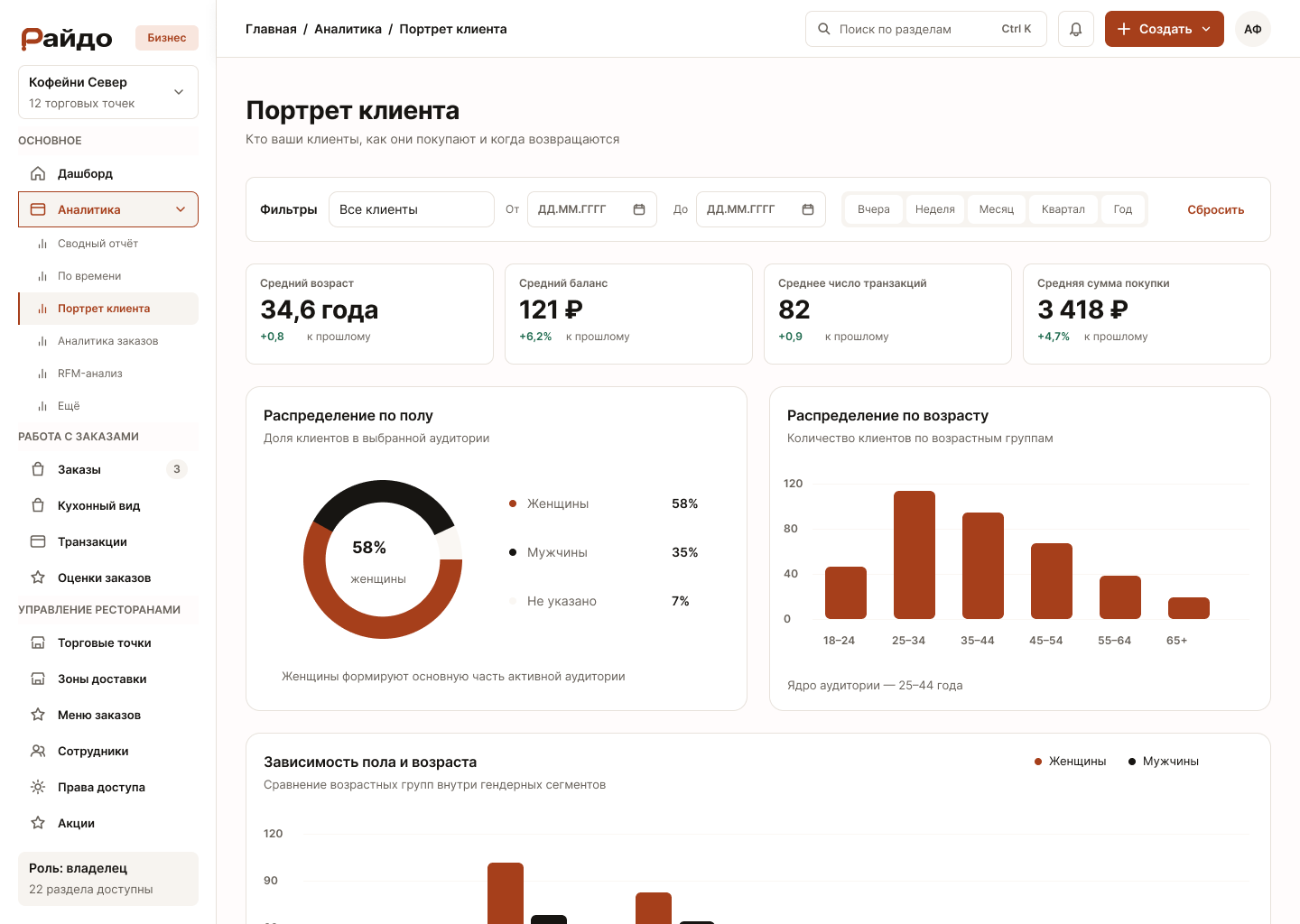Open RFM-анализ submenu item

coord(108,374)
